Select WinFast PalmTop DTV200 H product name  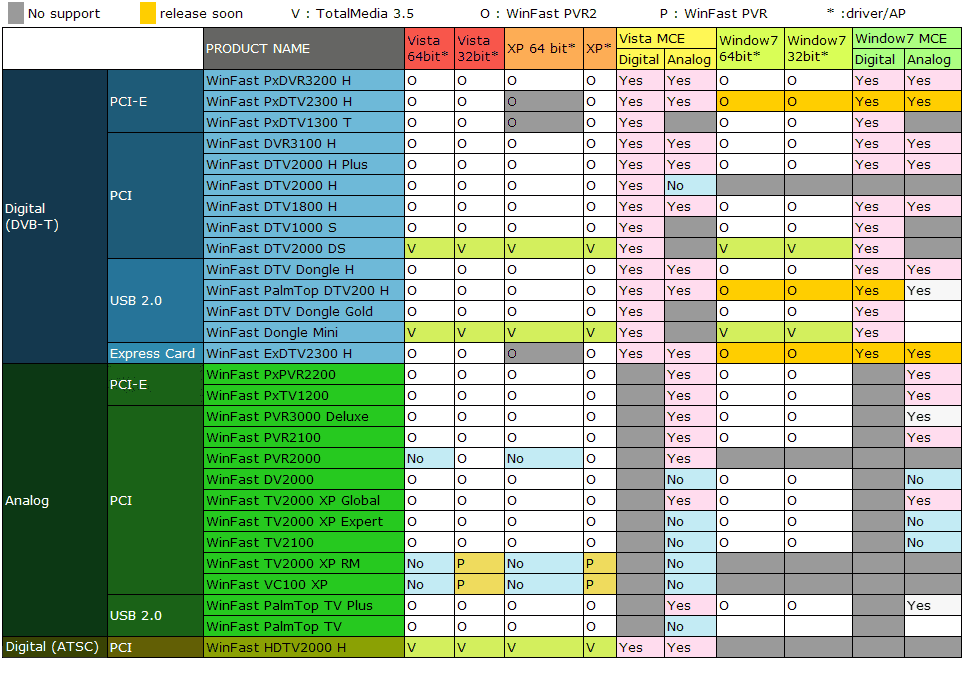pos(304,290)
